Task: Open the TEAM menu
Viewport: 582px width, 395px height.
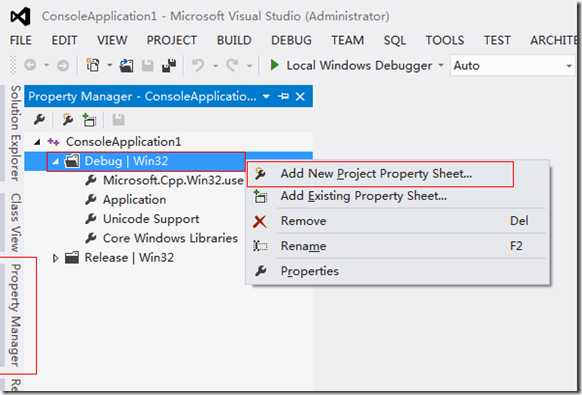Action: [347, 40]
